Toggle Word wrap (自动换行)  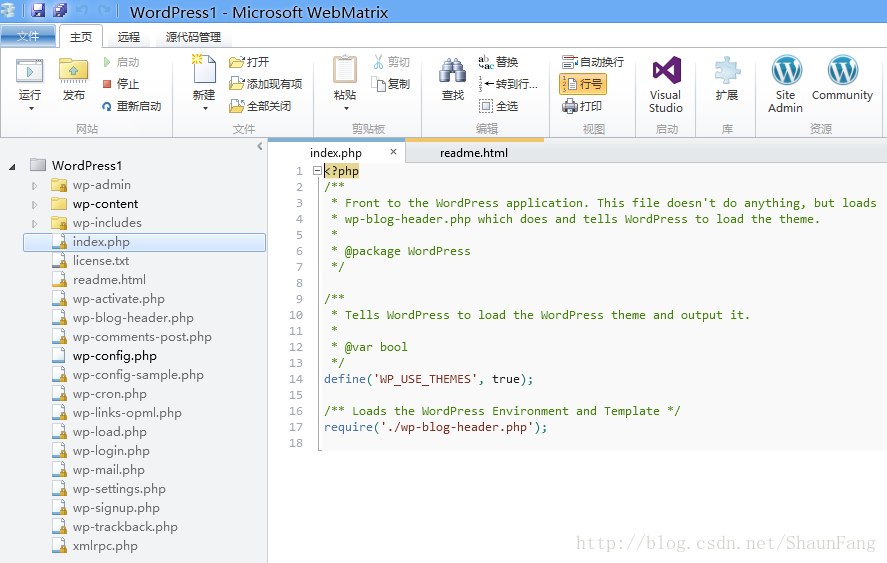click(x=593, y=62)
